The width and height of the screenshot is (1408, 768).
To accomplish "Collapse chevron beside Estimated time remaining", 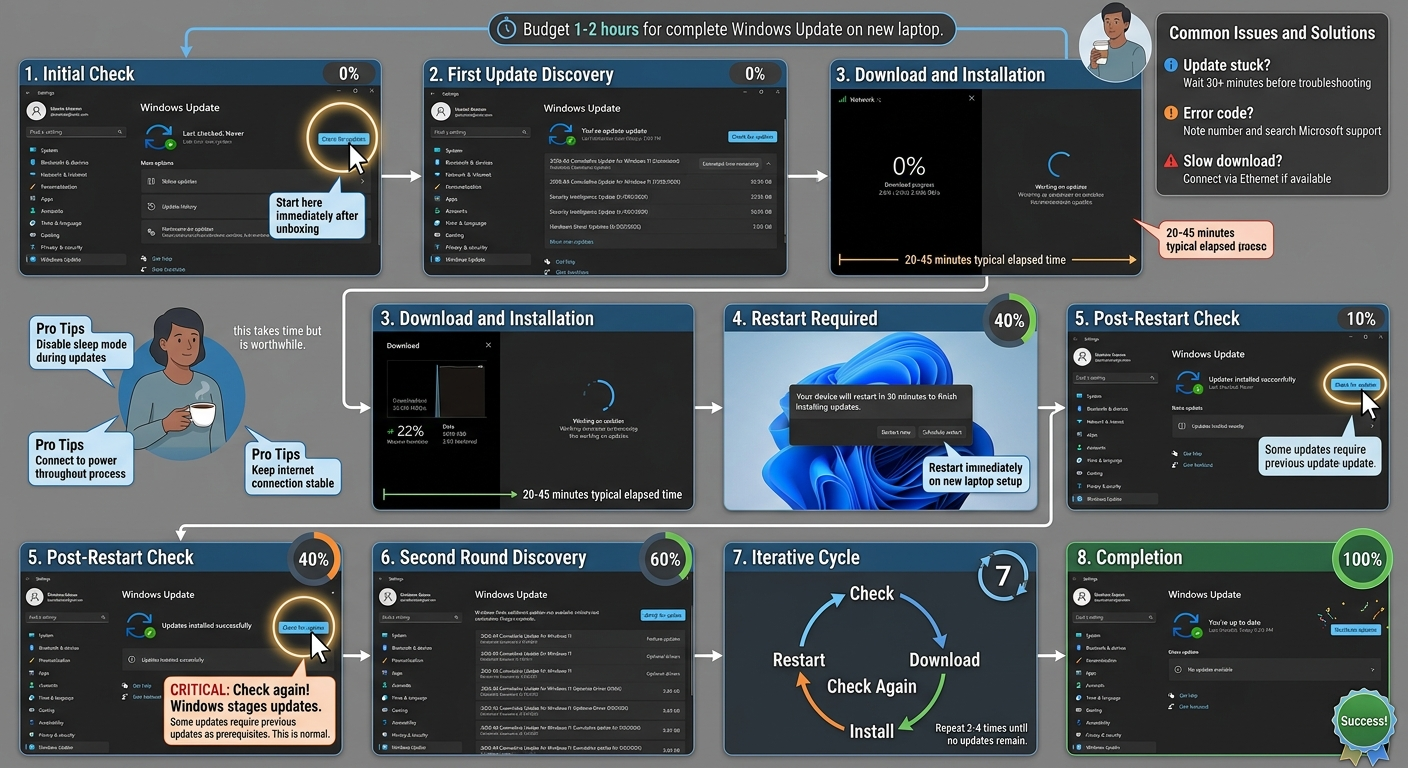I will tap(768, 164).
